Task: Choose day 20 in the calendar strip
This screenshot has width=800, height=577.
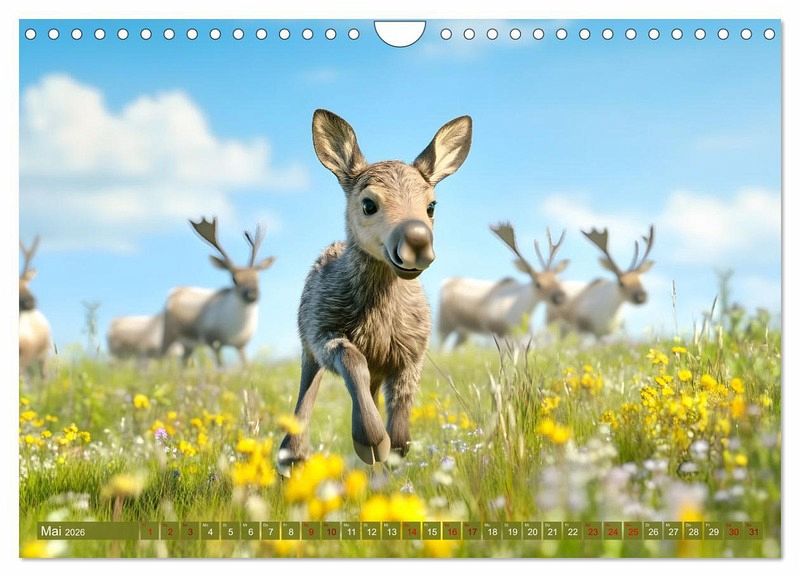Action: click(532, 531)
